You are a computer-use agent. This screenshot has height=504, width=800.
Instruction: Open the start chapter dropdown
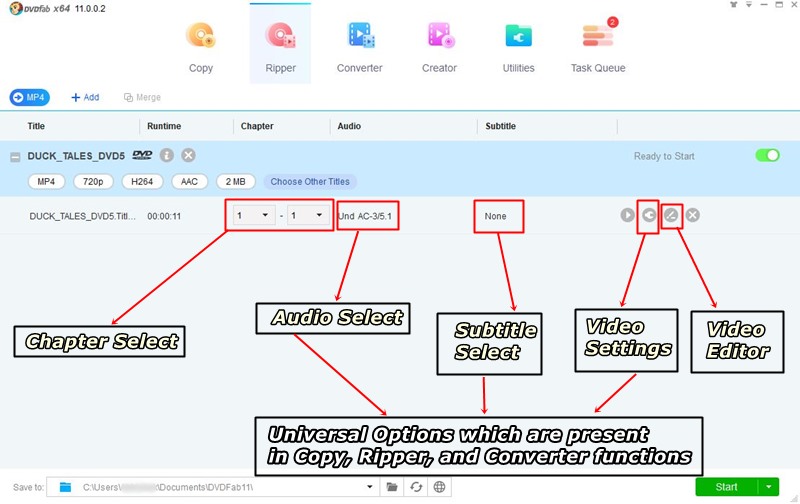pos(254,215)
